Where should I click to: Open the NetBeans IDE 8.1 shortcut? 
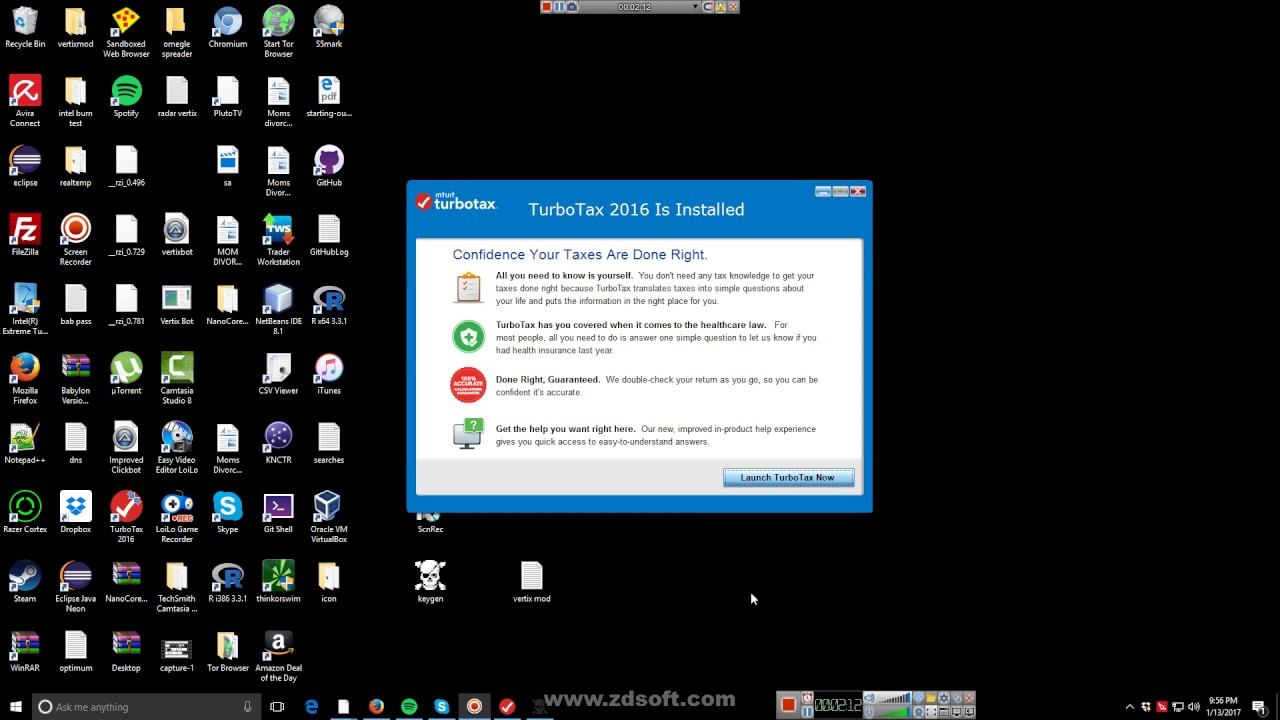point(278,309)
